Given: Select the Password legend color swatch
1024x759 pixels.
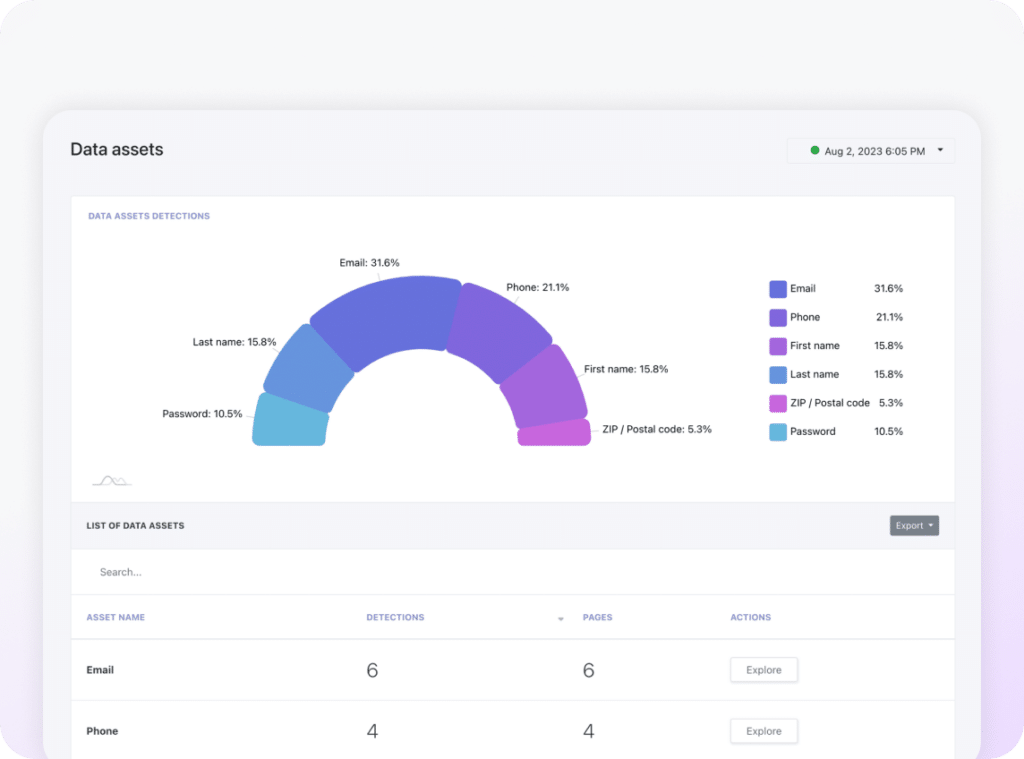Looking at the screenshot, I should (x=778, y=432).
